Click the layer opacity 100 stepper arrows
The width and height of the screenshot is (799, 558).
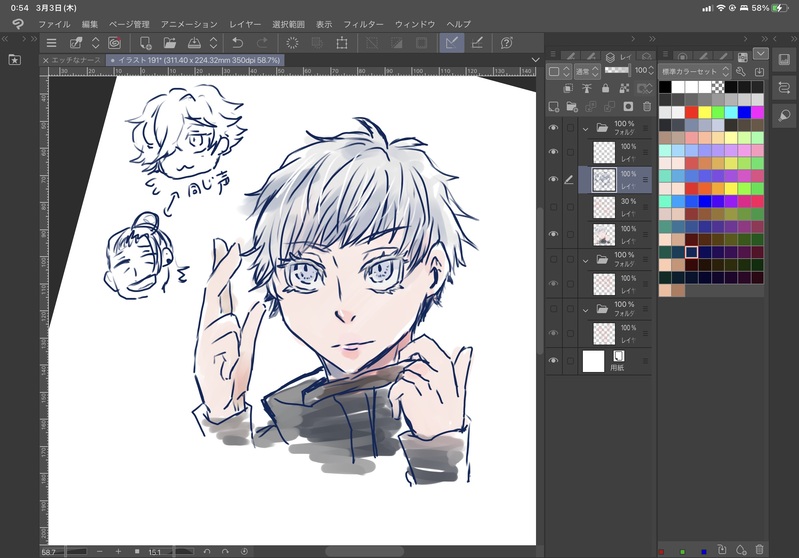[x=651, y=71]
